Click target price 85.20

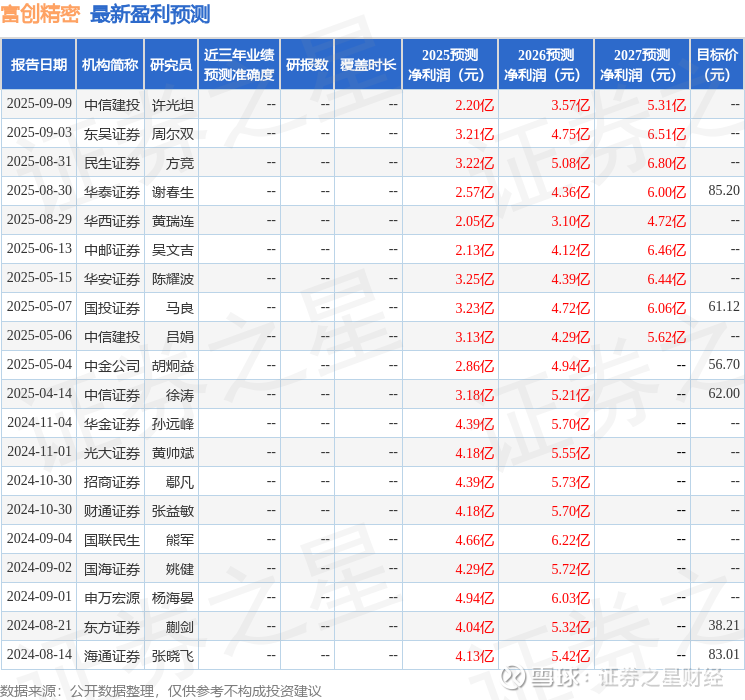tap(724, 191)
